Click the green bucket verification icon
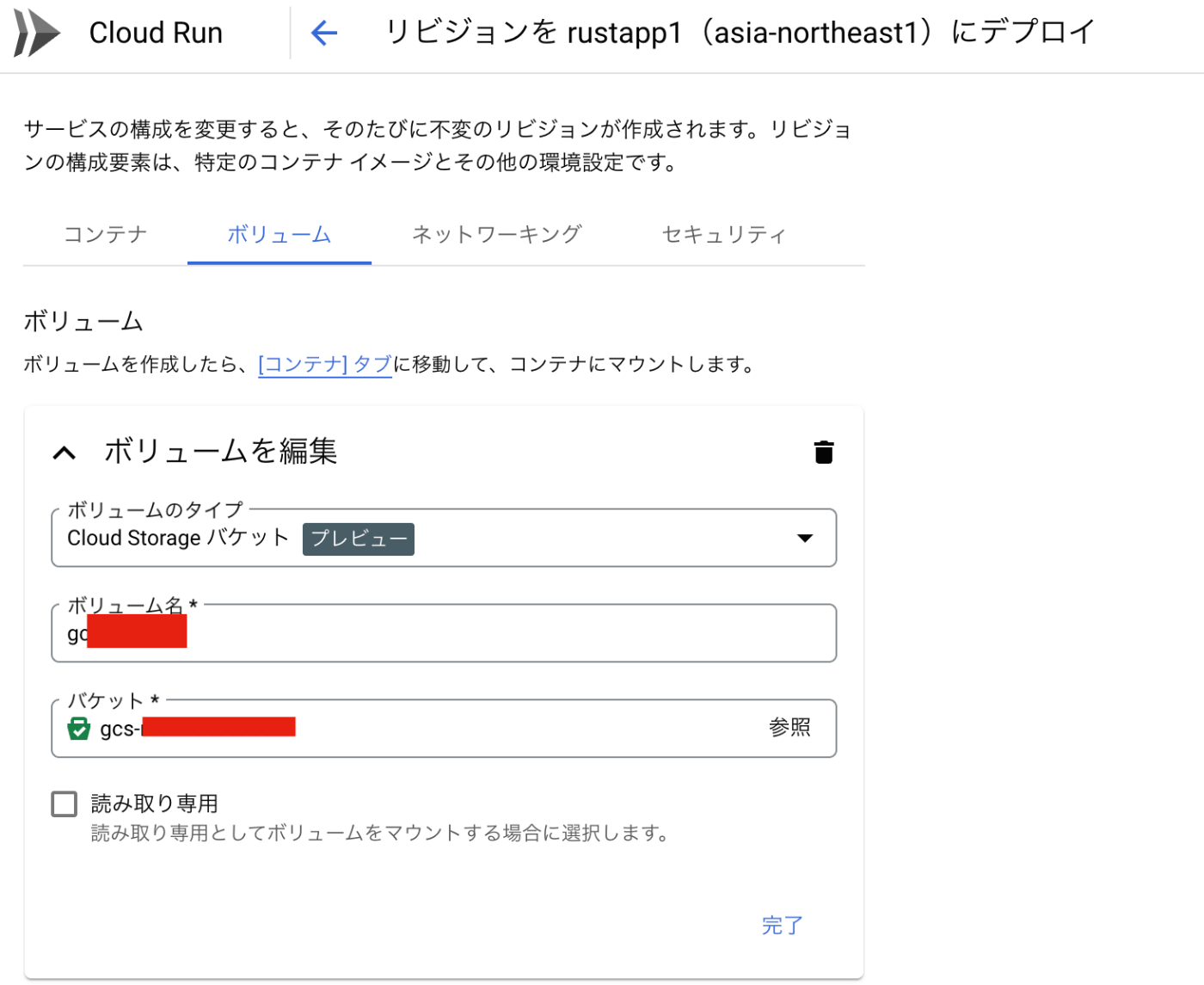The height and width of the screenshot is (985, 1204). coord(78,727)
